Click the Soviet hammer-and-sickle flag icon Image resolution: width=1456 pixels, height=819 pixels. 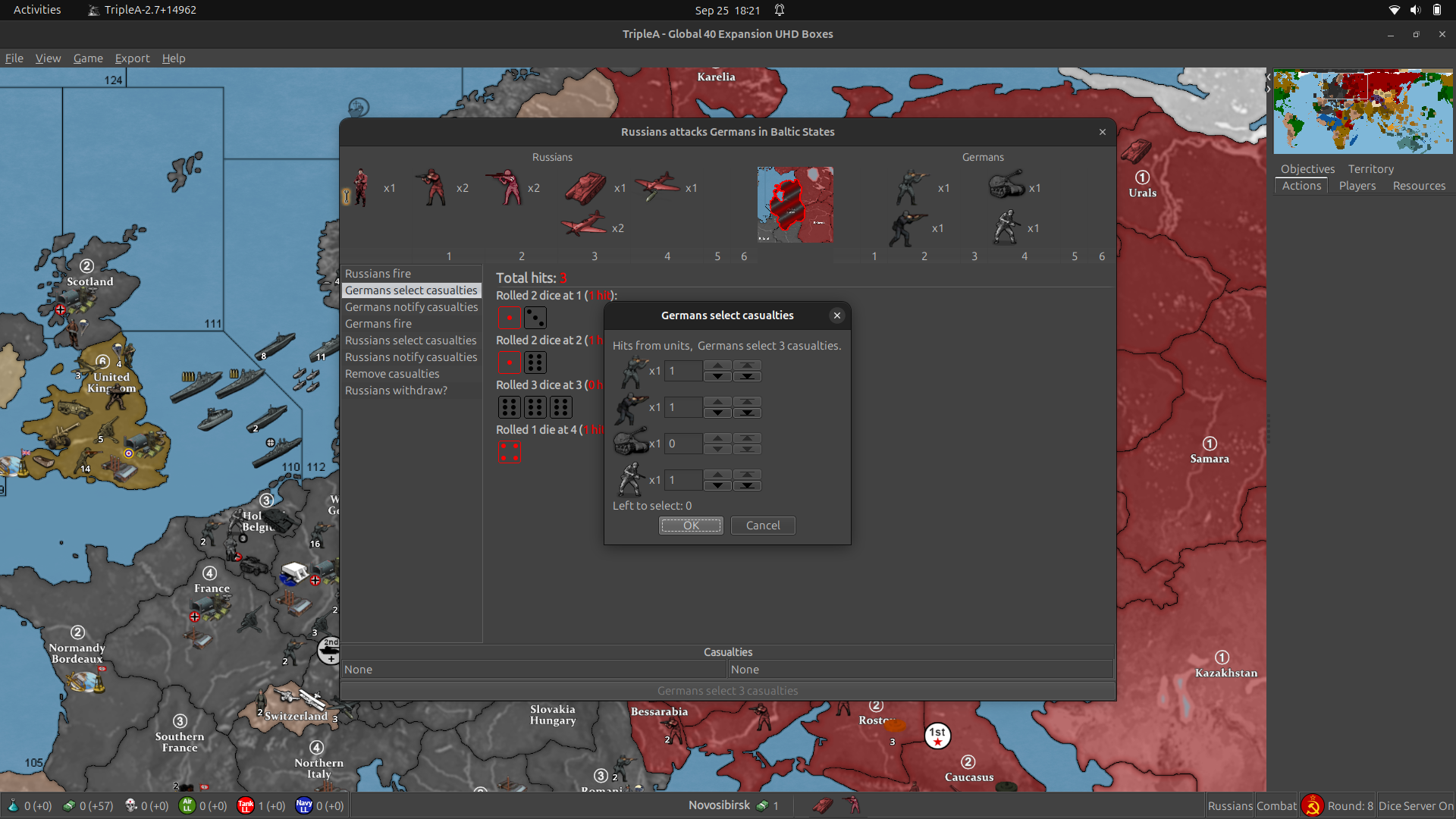[1312, 805]
